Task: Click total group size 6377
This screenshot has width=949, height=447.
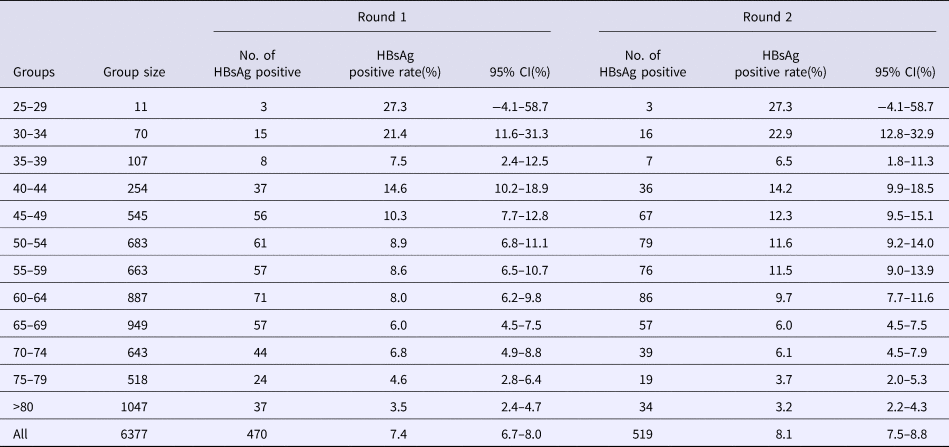Action: pos(144,435)
